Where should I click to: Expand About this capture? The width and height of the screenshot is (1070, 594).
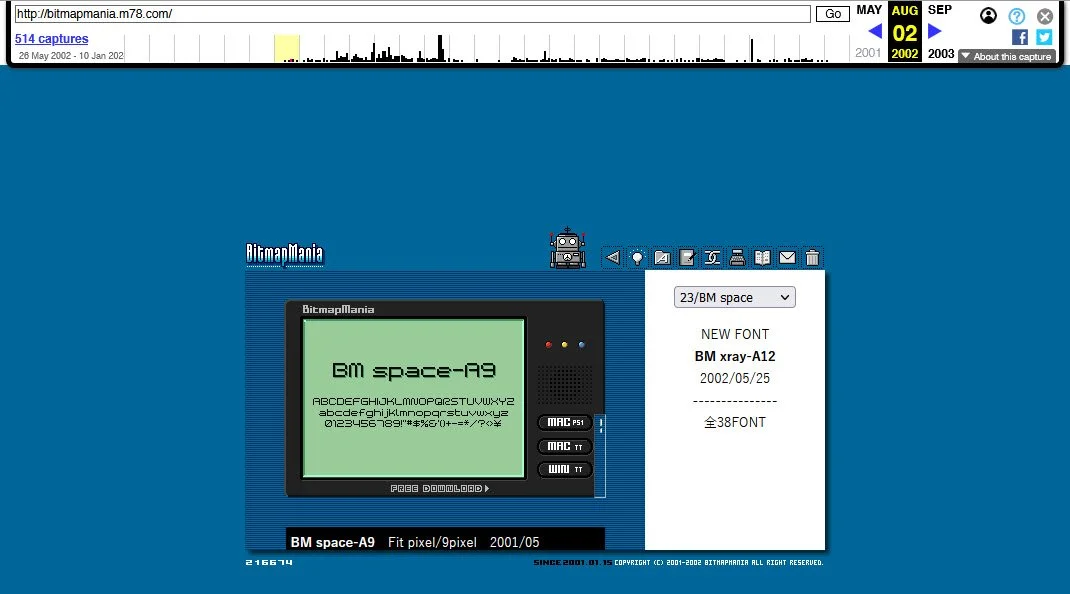[x=1007, y=57]
